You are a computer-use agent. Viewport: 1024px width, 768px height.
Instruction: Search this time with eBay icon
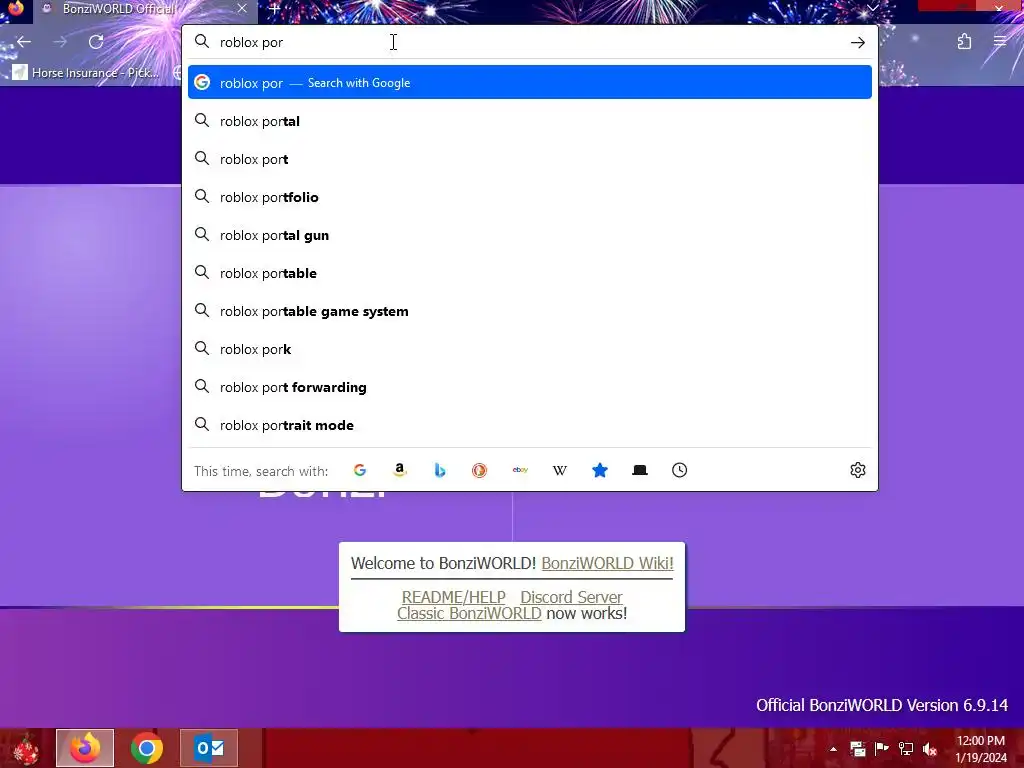[520, 470]
